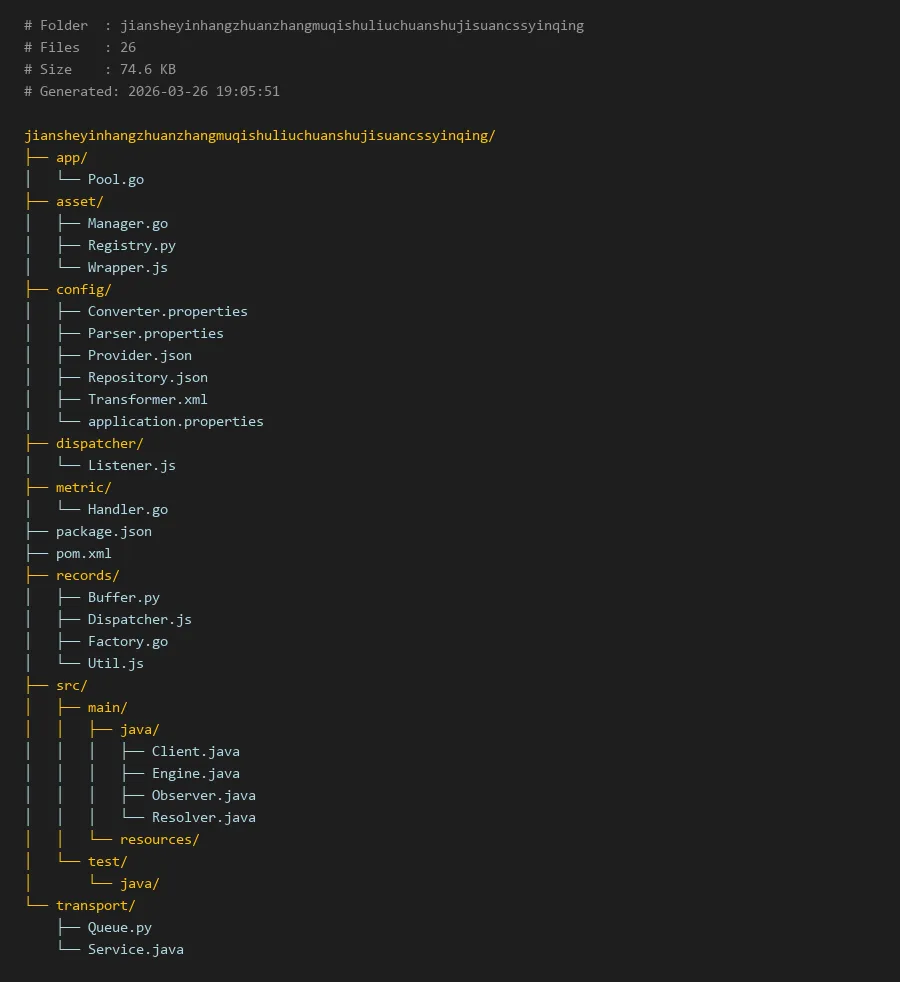Open Listener.js file
The image size is (900, 982).
point(131,465)
